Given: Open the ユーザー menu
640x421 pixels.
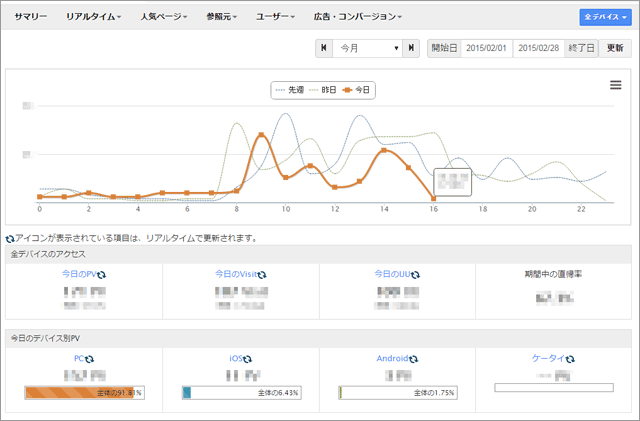Looking at the screenshot, I should point(275,17).
